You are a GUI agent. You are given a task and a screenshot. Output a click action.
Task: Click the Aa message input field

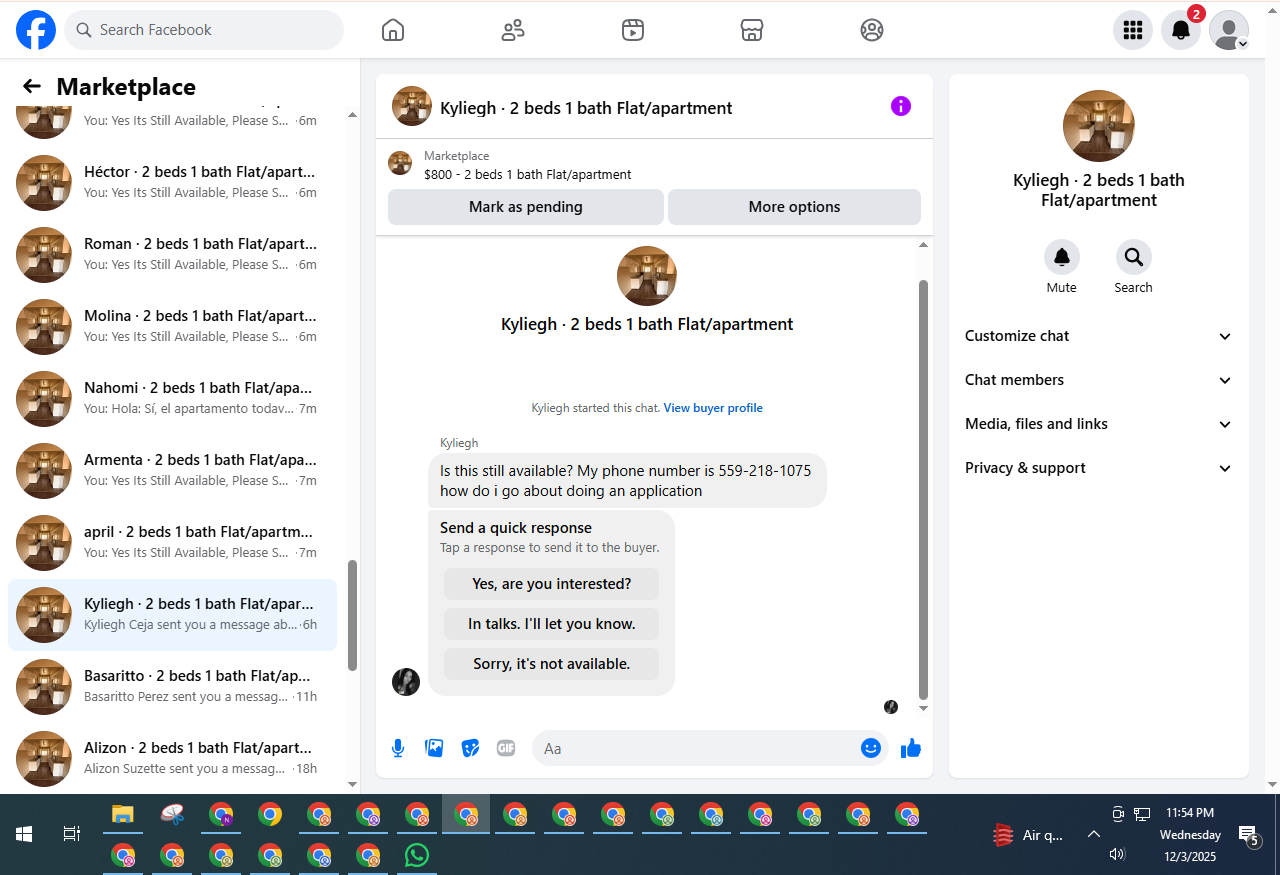tap(696, 748)
